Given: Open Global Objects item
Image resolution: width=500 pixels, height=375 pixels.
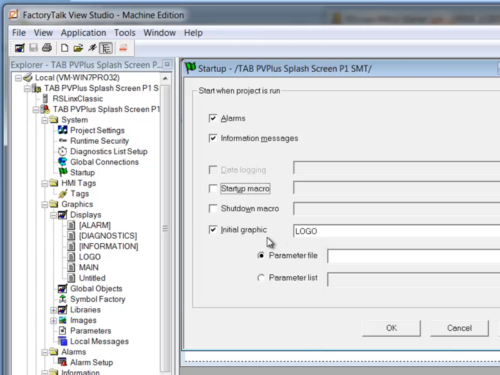Looking at the screenshot, I should pyautogui.click(x=96, y=289).
